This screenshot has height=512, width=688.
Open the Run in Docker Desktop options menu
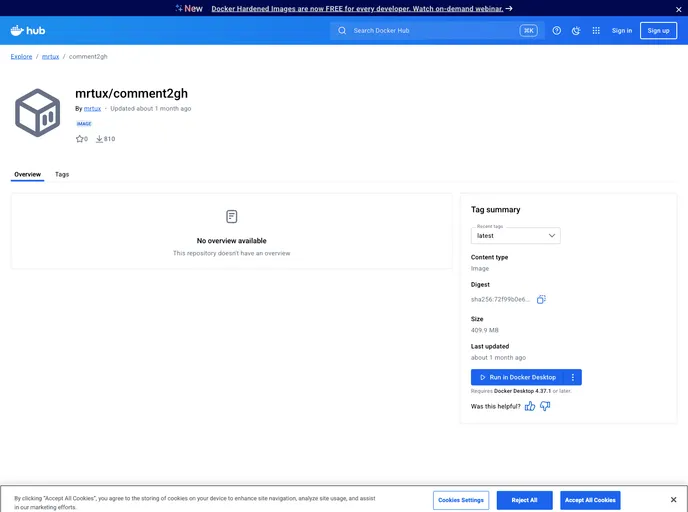click(x=573, y=377)
